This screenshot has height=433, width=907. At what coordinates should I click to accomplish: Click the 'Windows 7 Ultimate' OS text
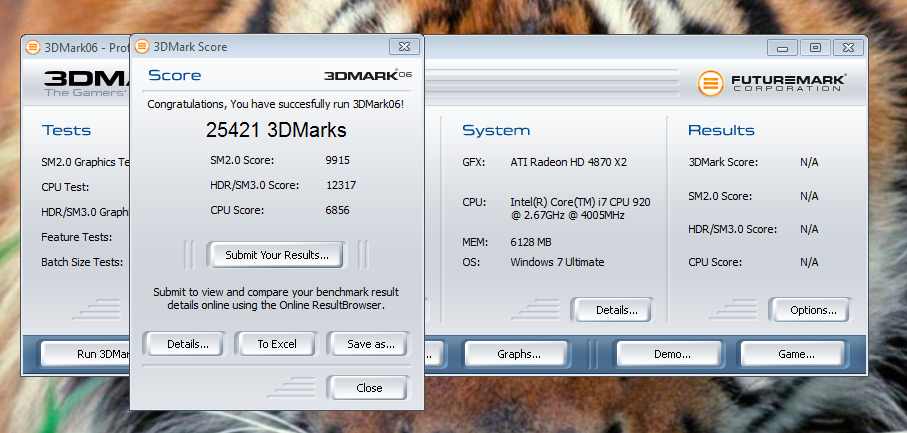tap(557, 262)
